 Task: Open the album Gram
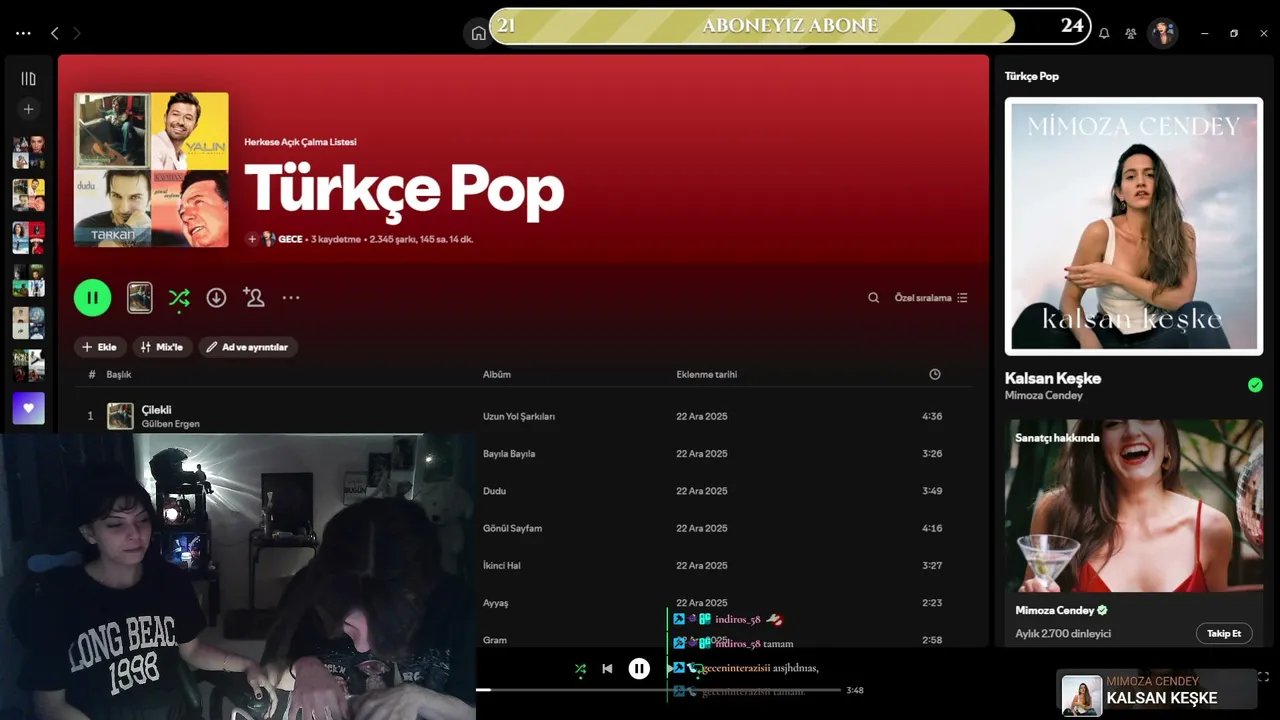click(x=495, y=640)
